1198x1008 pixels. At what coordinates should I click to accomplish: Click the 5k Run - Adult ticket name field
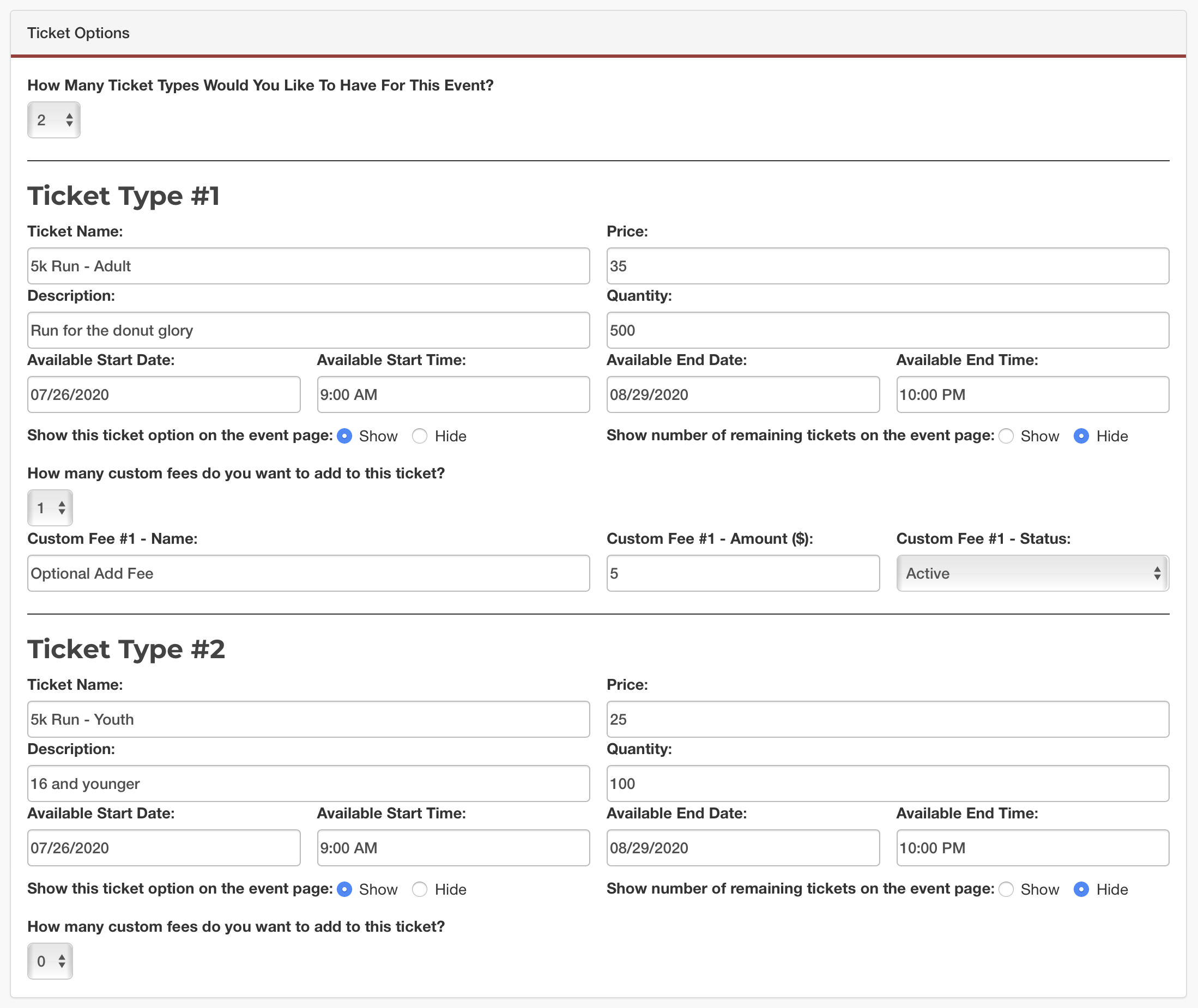click(308, 266)
